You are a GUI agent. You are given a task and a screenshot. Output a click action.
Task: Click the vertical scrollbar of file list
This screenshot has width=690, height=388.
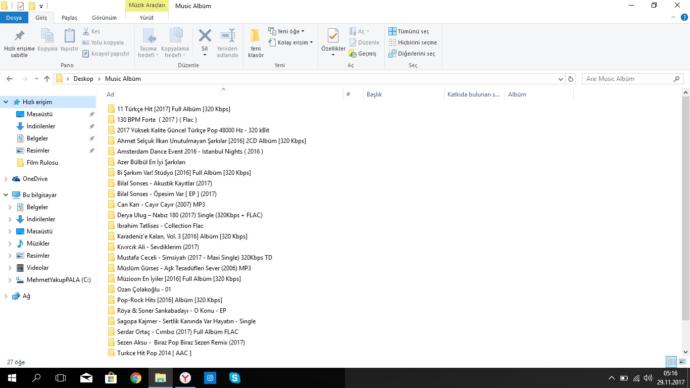pyautogui.click(x=685, y=208)
